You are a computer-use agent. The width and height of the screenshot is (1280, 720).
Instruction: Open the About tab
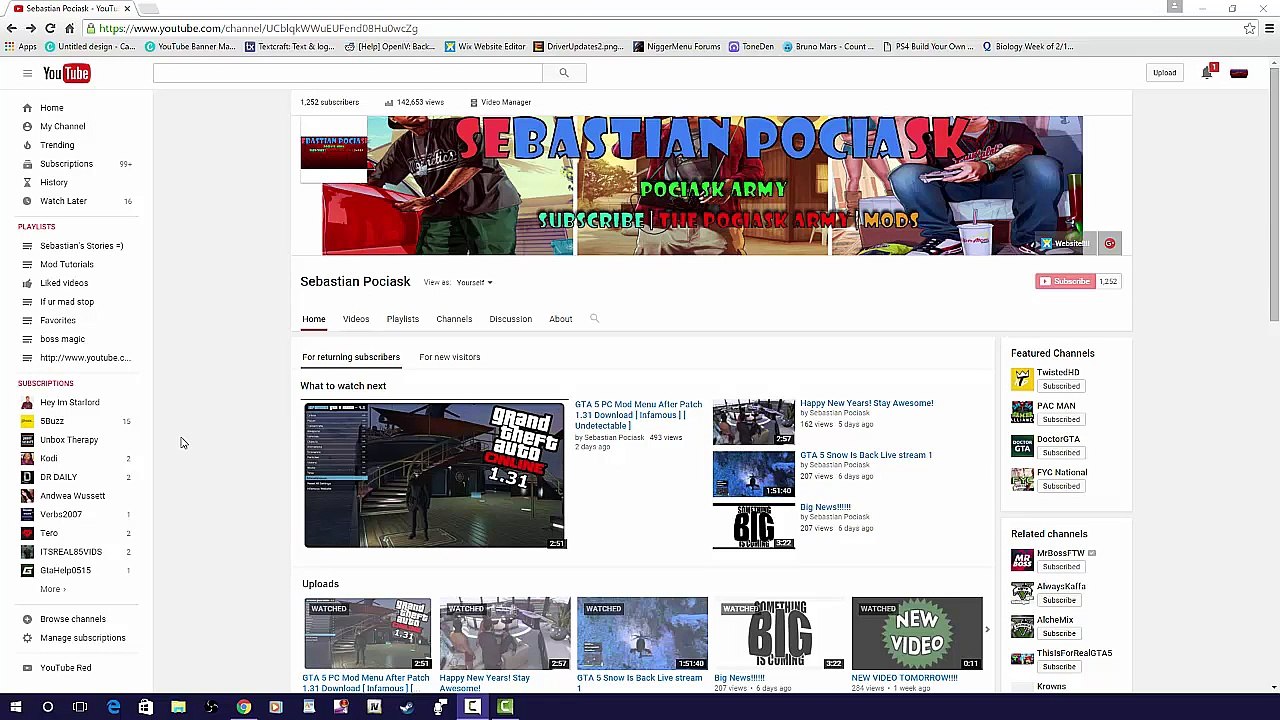[x=561, y=319]
